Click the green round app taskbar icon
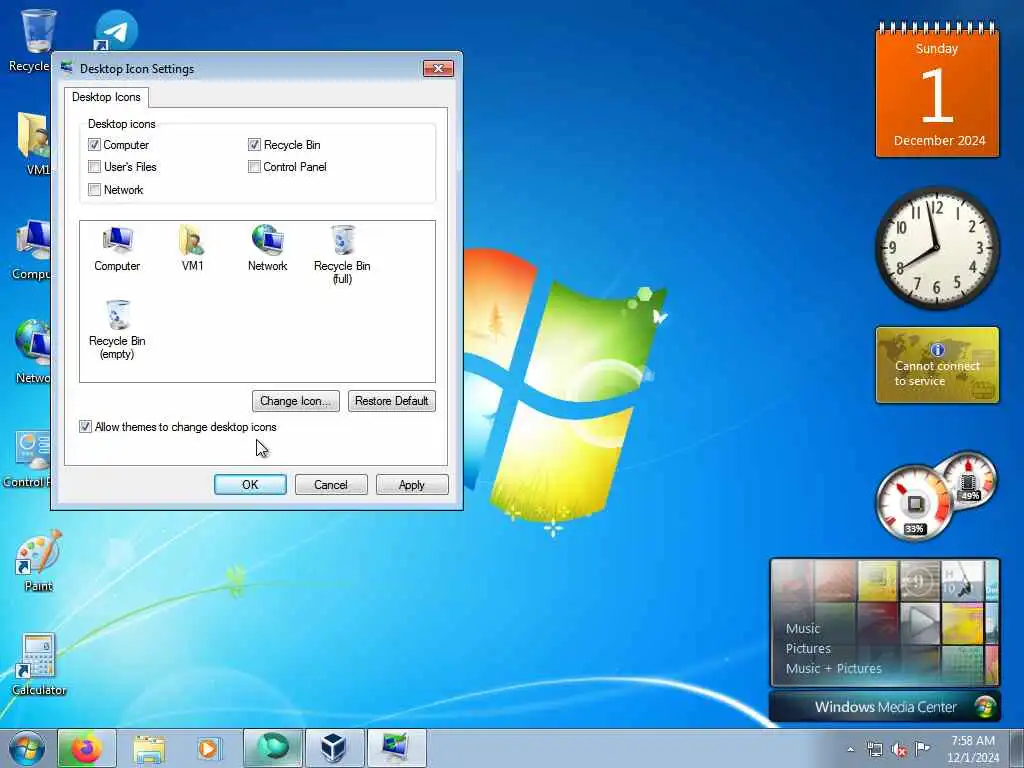This screenshot has width=1024, height=768. [x=273, y=748]
